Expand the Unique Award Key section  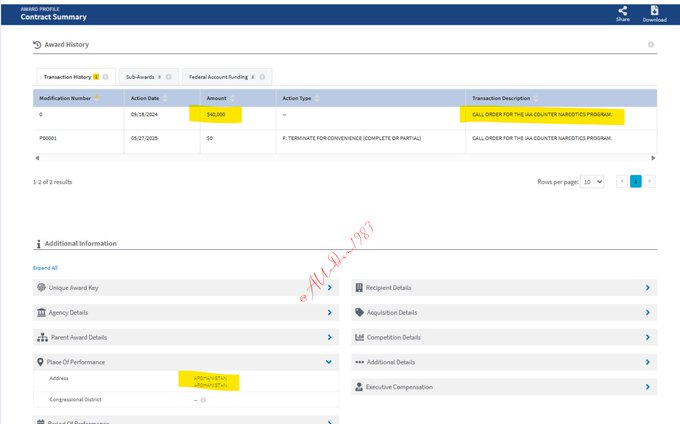(329, 287)
